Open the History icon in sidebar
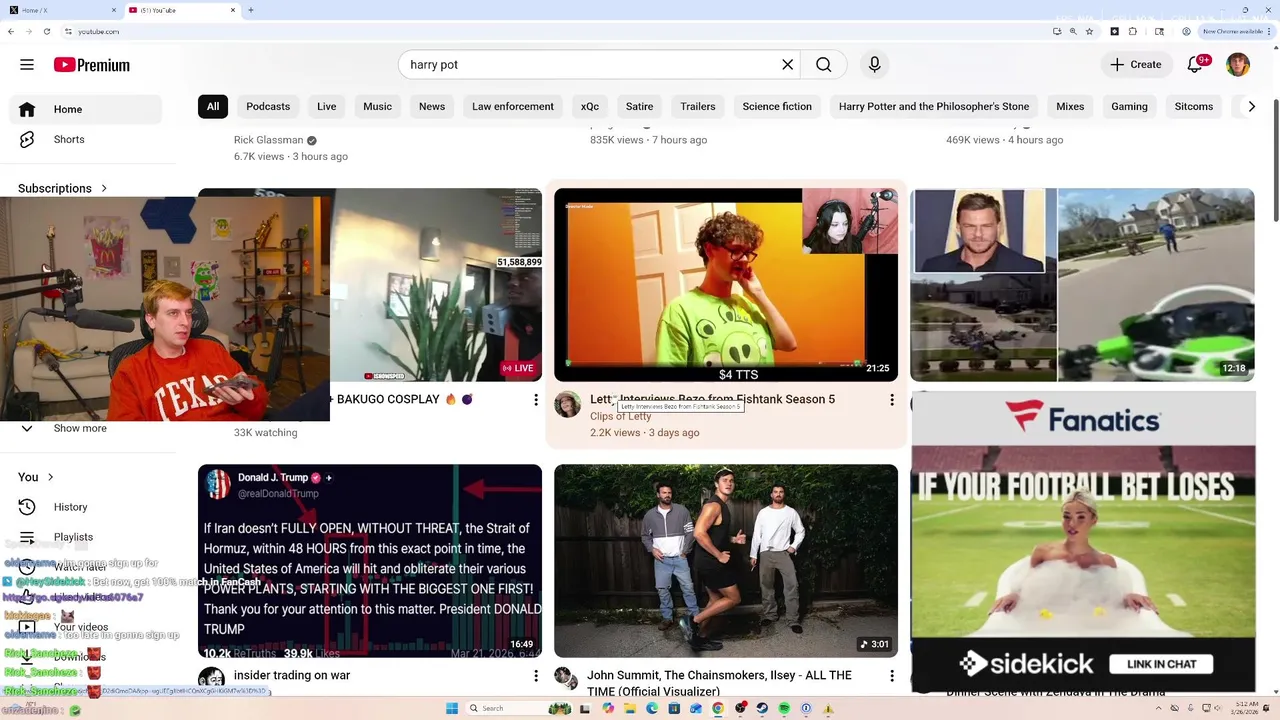 tap(27, 507)
